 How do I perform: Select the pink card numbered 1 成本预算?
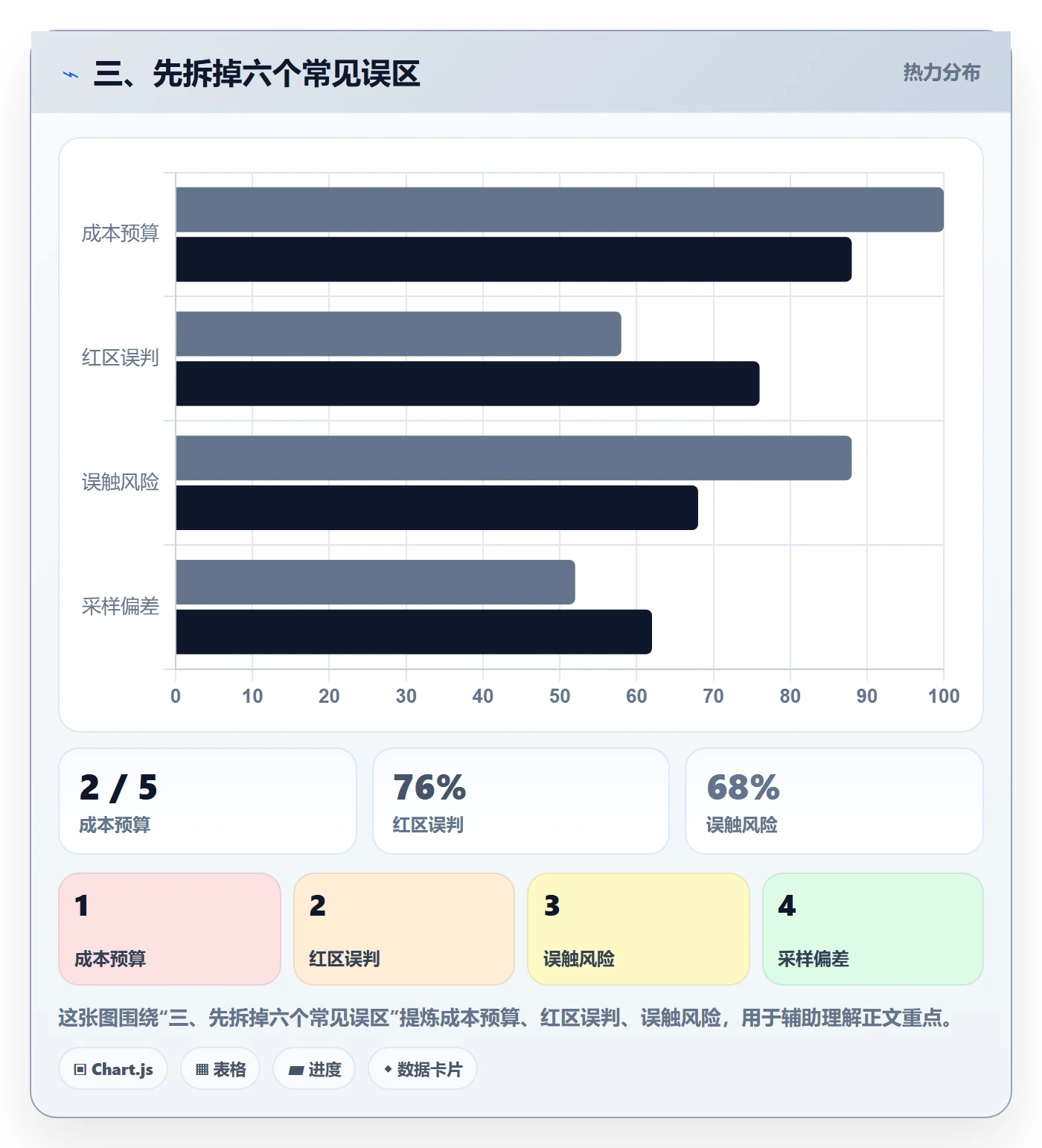[170, 929]
